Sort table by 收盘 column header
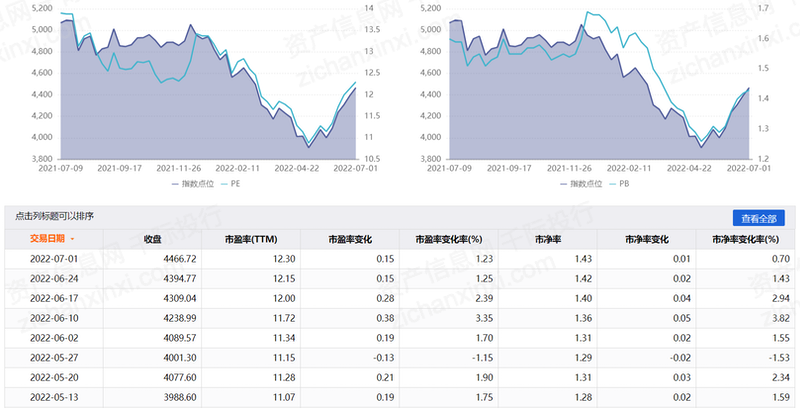This screenshot has width=800, height=408. tap(152, 240)
